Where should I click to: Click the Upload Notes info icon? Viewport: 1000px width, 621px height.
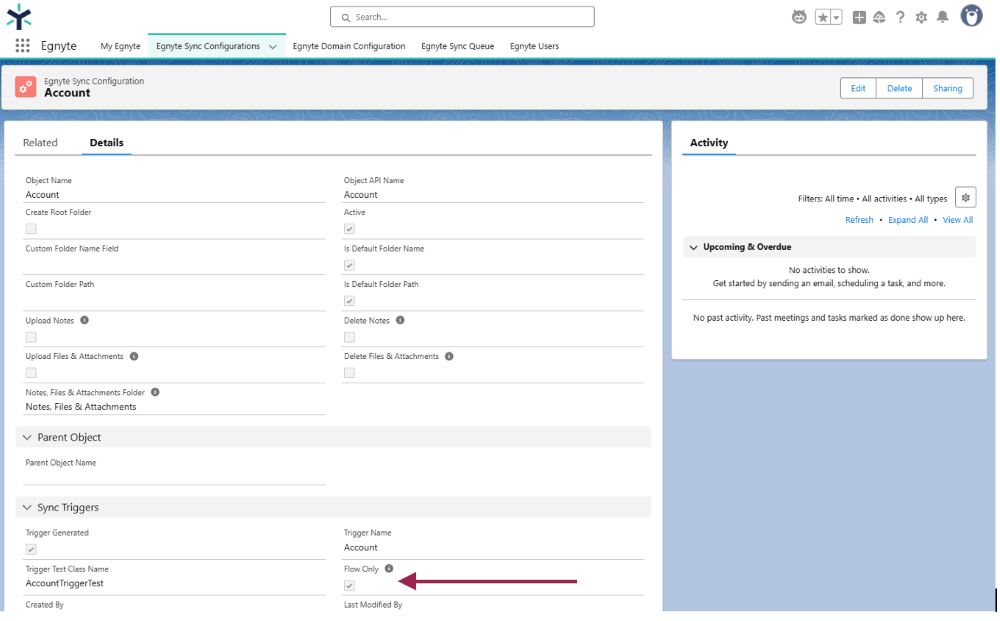coord(84,321)
